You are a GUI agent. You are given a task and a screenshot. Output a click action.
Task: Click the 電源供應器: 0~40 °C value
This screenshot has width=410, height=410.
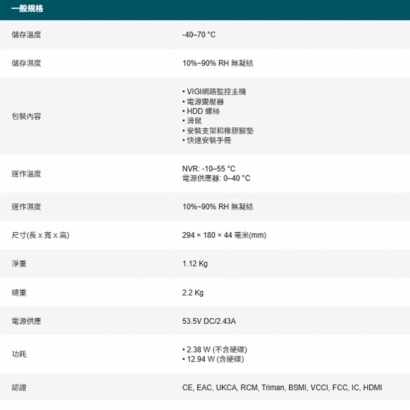(x=216, y=179)
